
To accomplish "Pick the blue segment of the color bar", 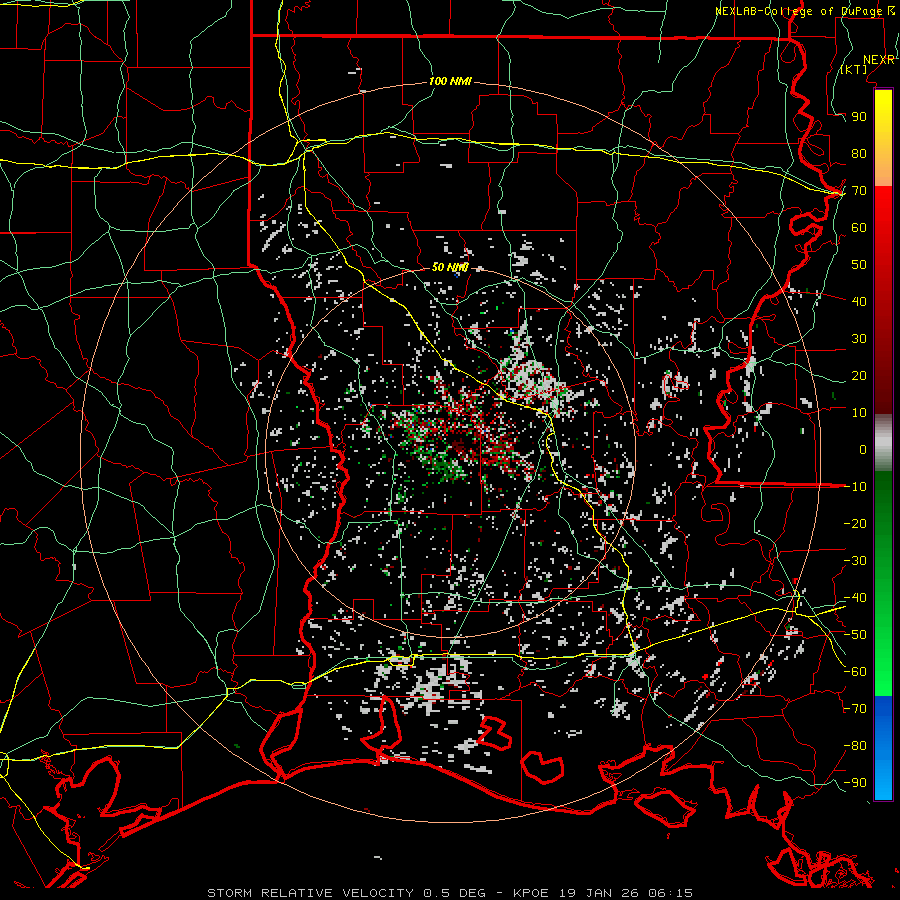I will [883, 748].
